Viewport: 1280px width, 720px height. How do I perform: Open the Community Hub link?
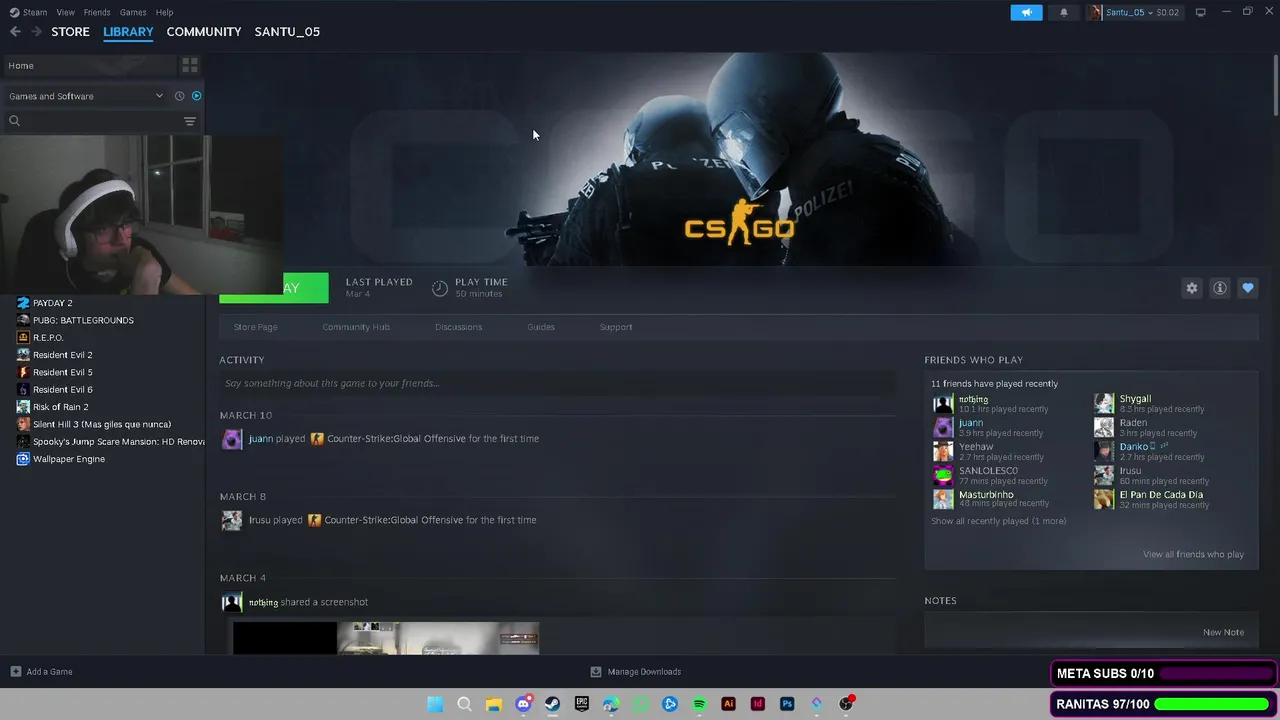tap(356, 327)
